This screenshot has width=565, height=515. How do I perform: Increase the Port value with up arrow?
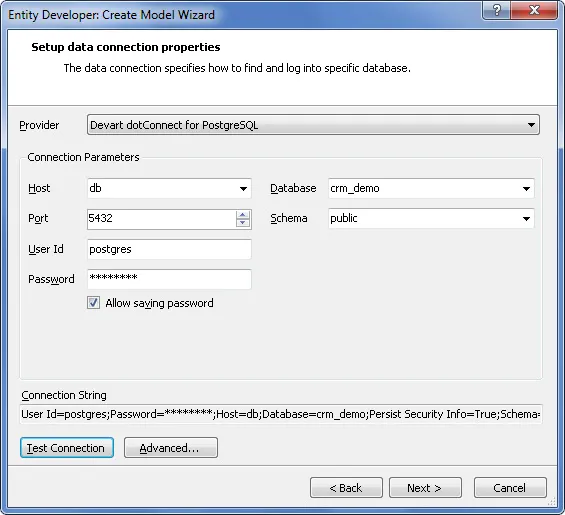pyautogui.click(x=243, y=215)
